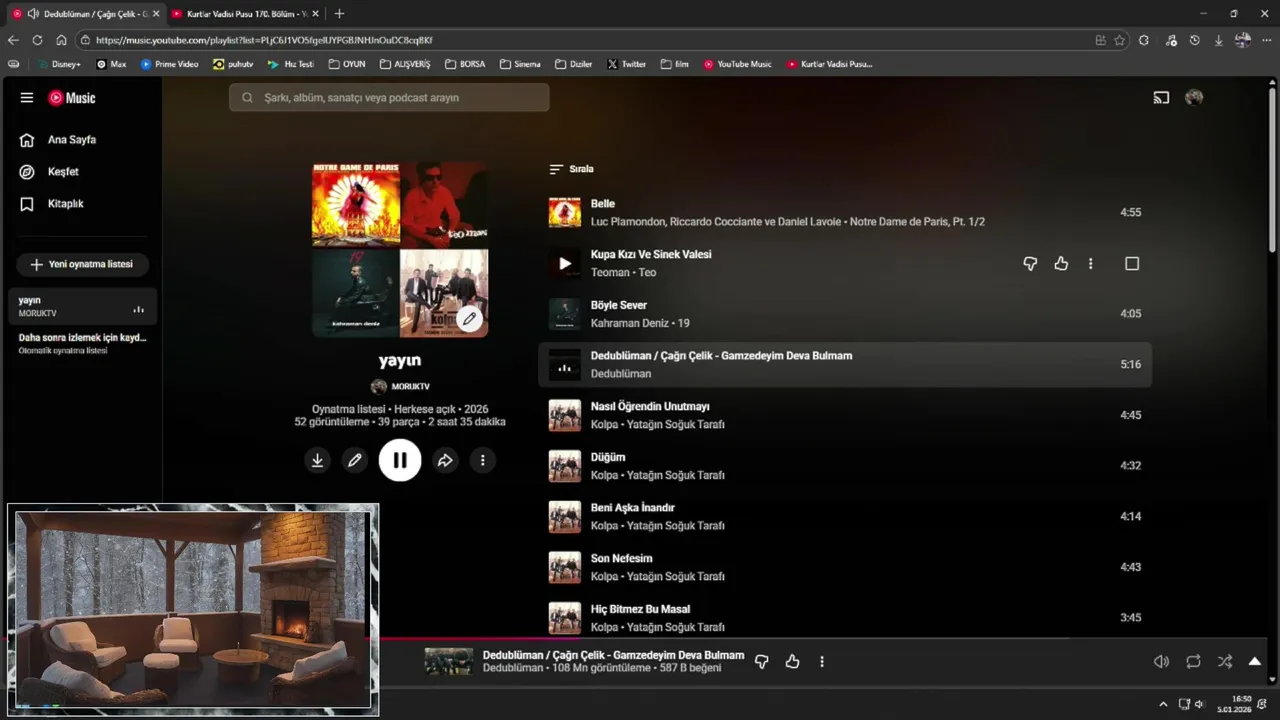Image resolution: width=1280 pixels, height=720 pixels.
Task: Open Kahraman Deniz artist link
Action: click(x=629, y=324)
